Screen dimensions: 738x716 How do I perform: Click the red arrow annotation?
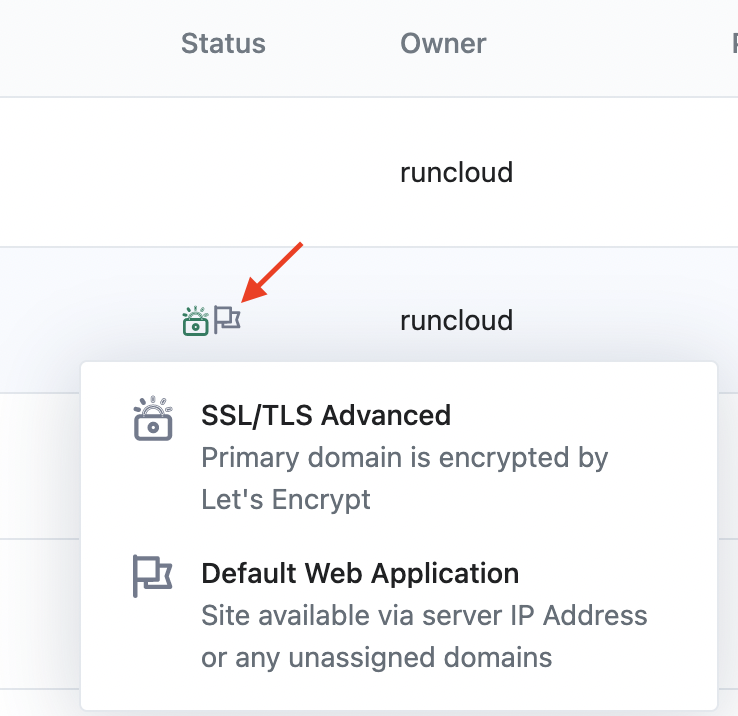(273, 270)
